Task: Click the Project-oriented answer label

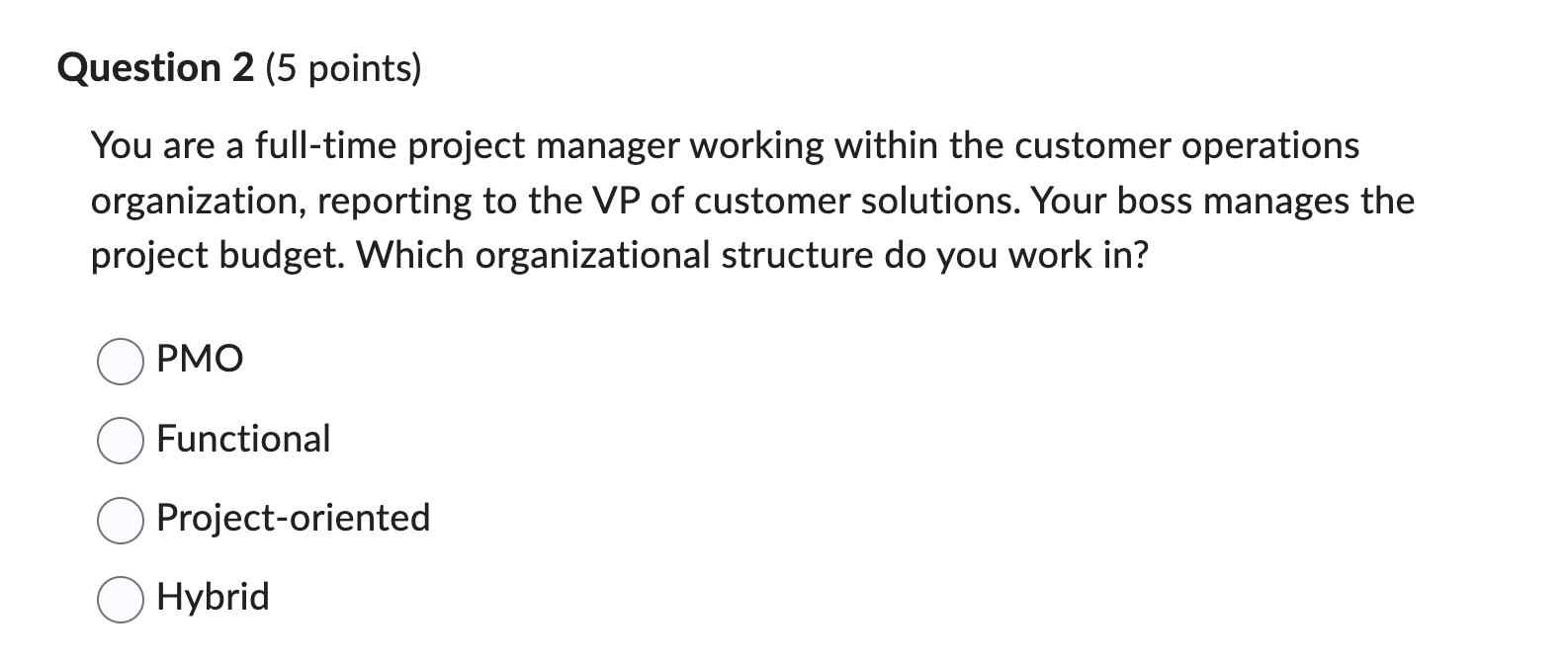Action: [293, 518]
